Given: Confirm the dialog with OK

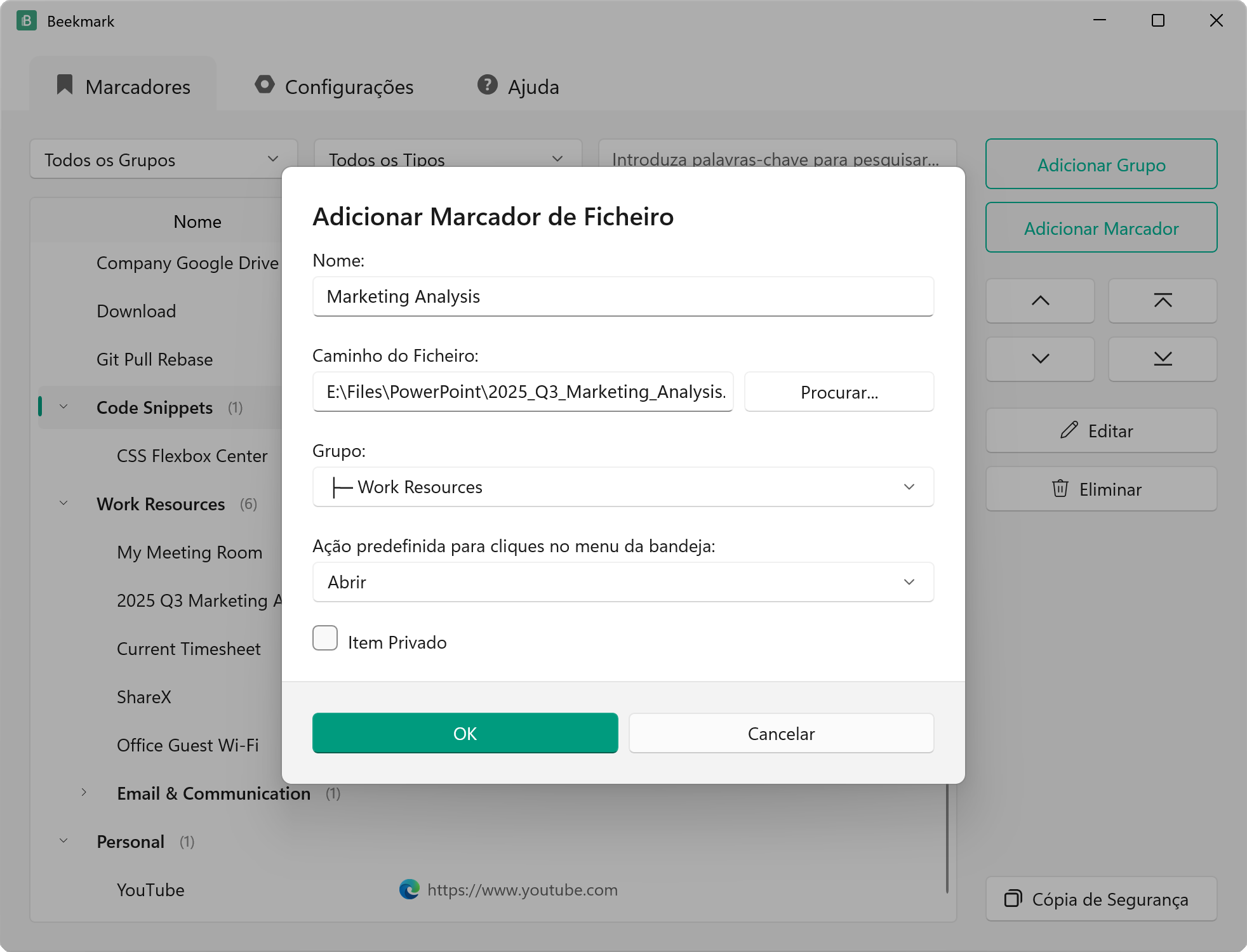Looking at the screenshot, I should coord(465,734).
